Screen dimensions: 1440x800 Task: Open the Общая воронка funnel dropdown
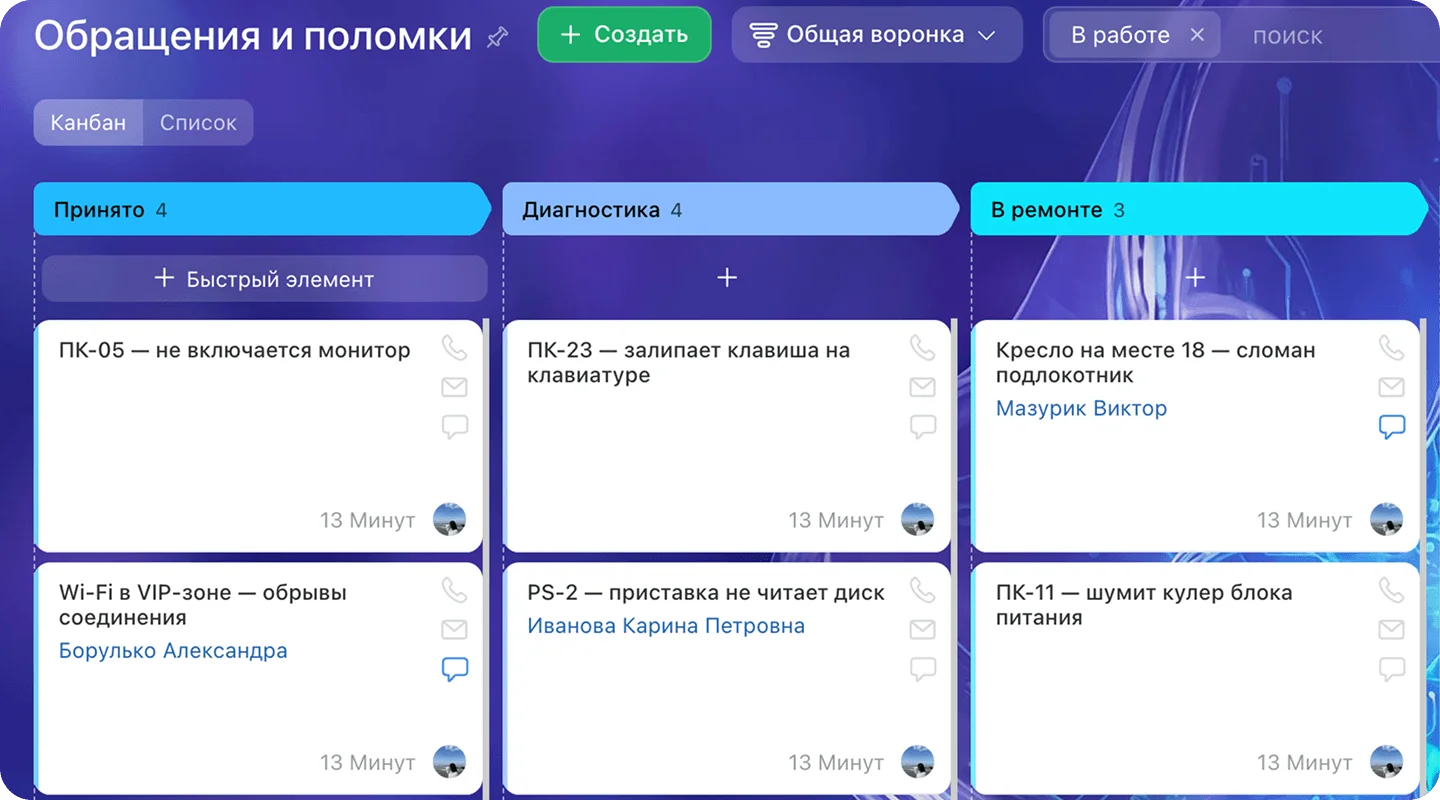pyautogui.click(x=877, y=35)
